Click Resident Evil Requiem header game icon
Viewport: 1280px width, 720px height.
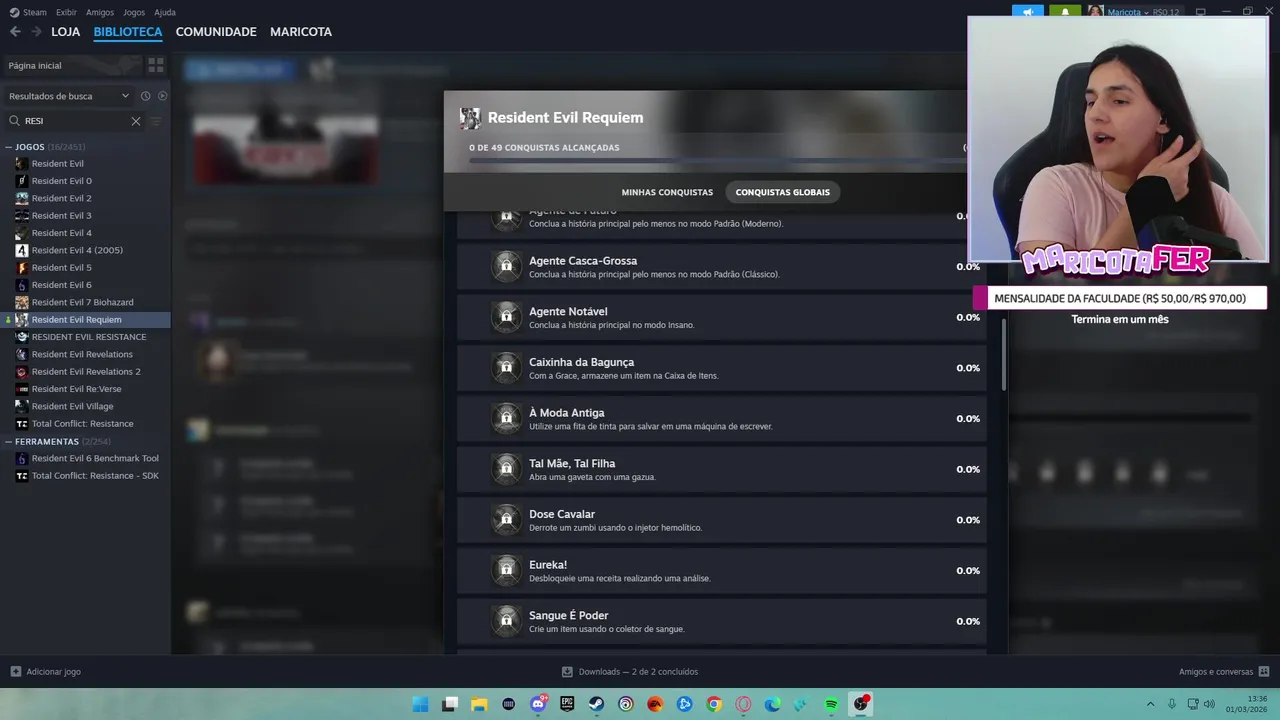(x=470, y=118)
